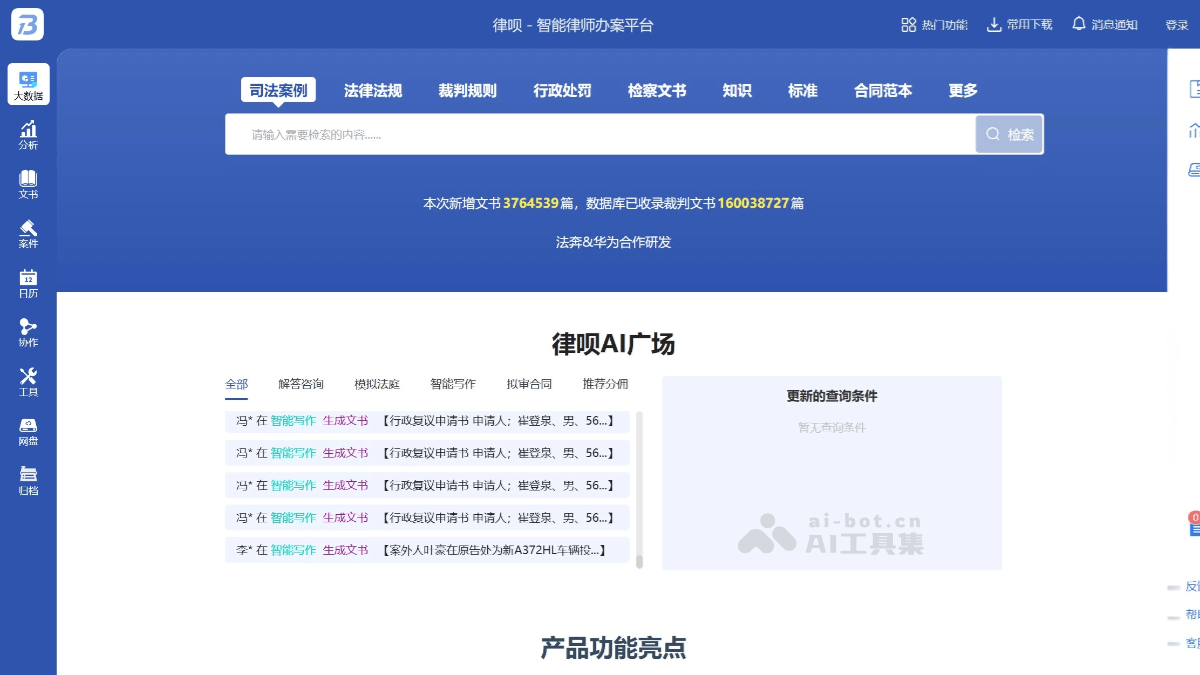Click inside the search input field
Screen dimensions: 1200x675
(600, 134)
